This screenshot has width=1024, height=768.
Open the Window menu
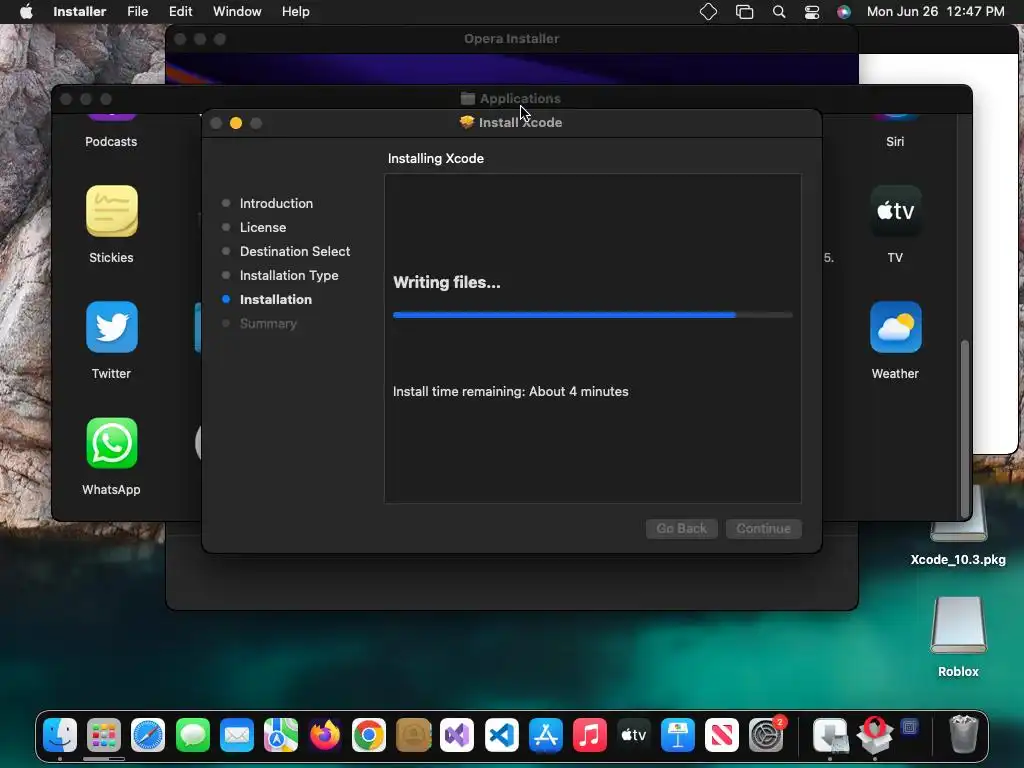[237, 12]
